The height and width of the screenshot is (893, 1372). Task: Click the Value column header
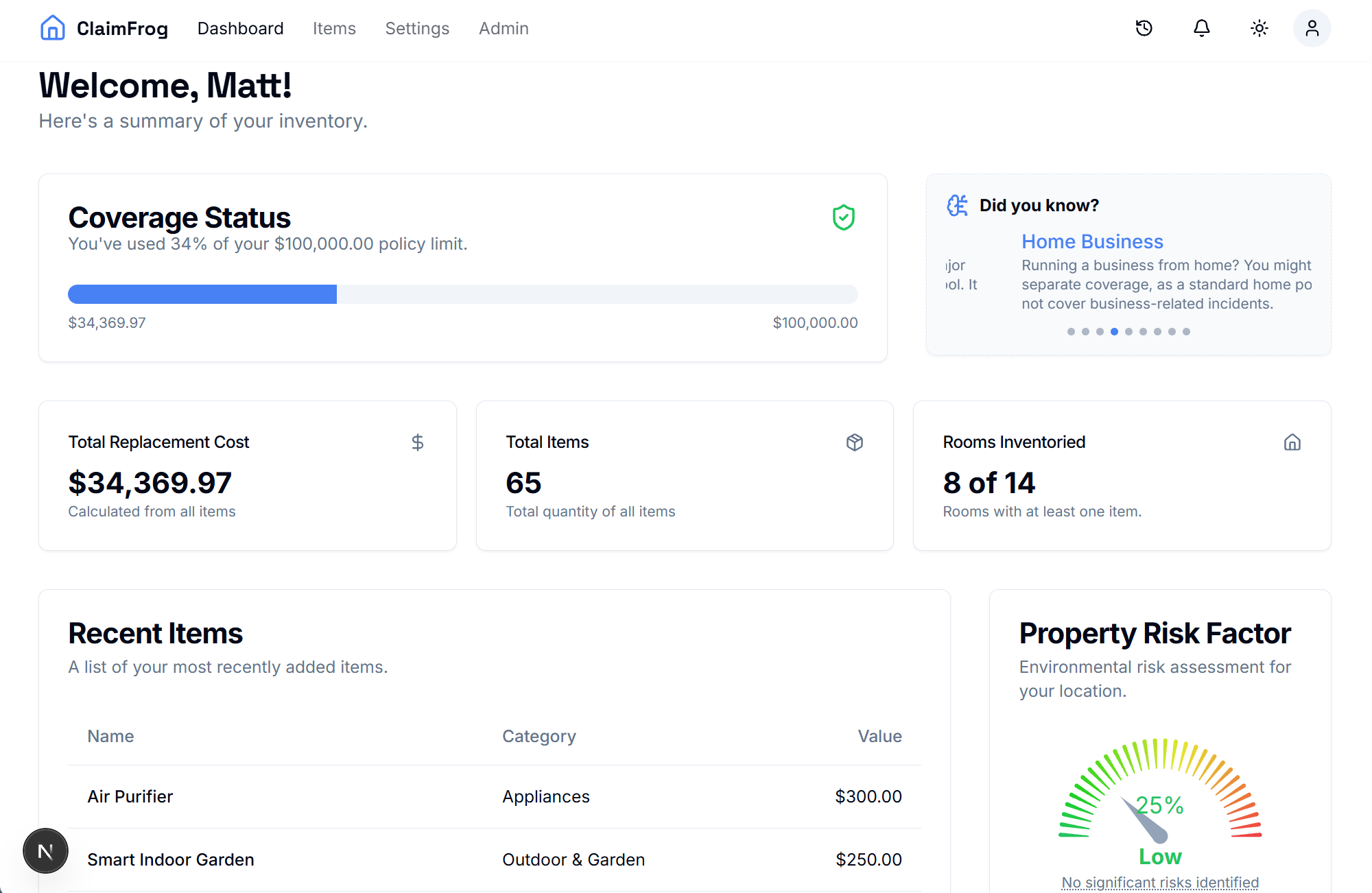879,736
